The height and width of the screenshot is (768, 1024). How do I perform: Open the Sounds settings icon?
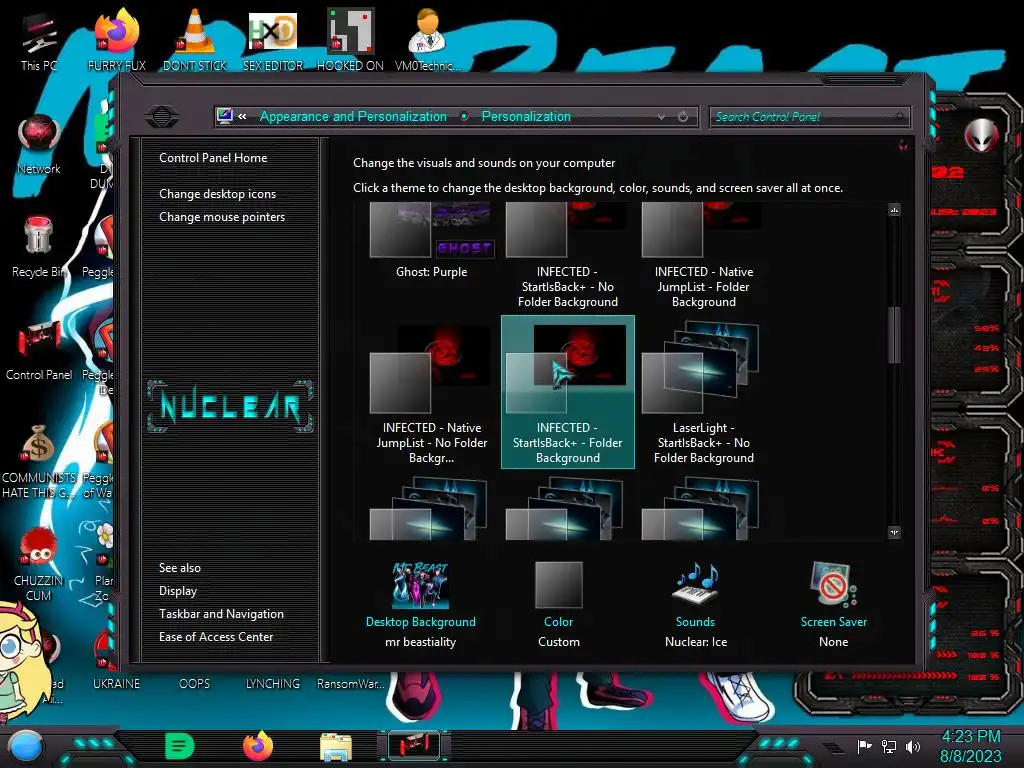696,583
